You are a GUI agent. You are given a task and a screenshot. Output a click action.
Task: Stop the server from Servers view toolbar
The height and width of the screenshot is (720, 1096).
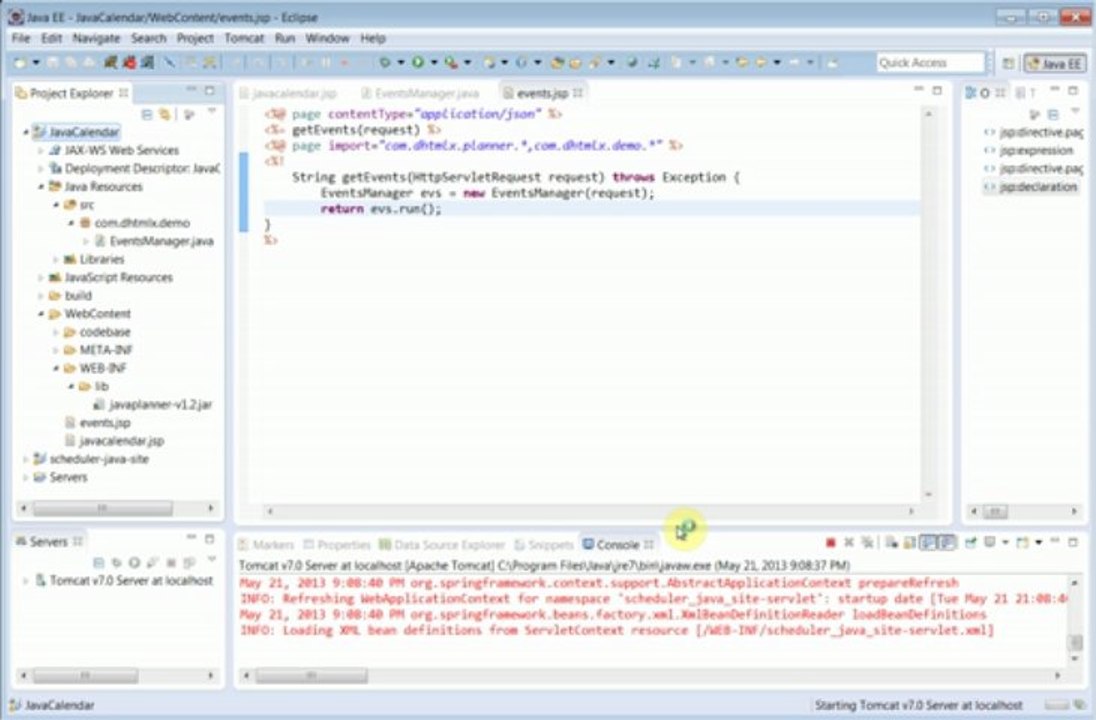point(171,563)
